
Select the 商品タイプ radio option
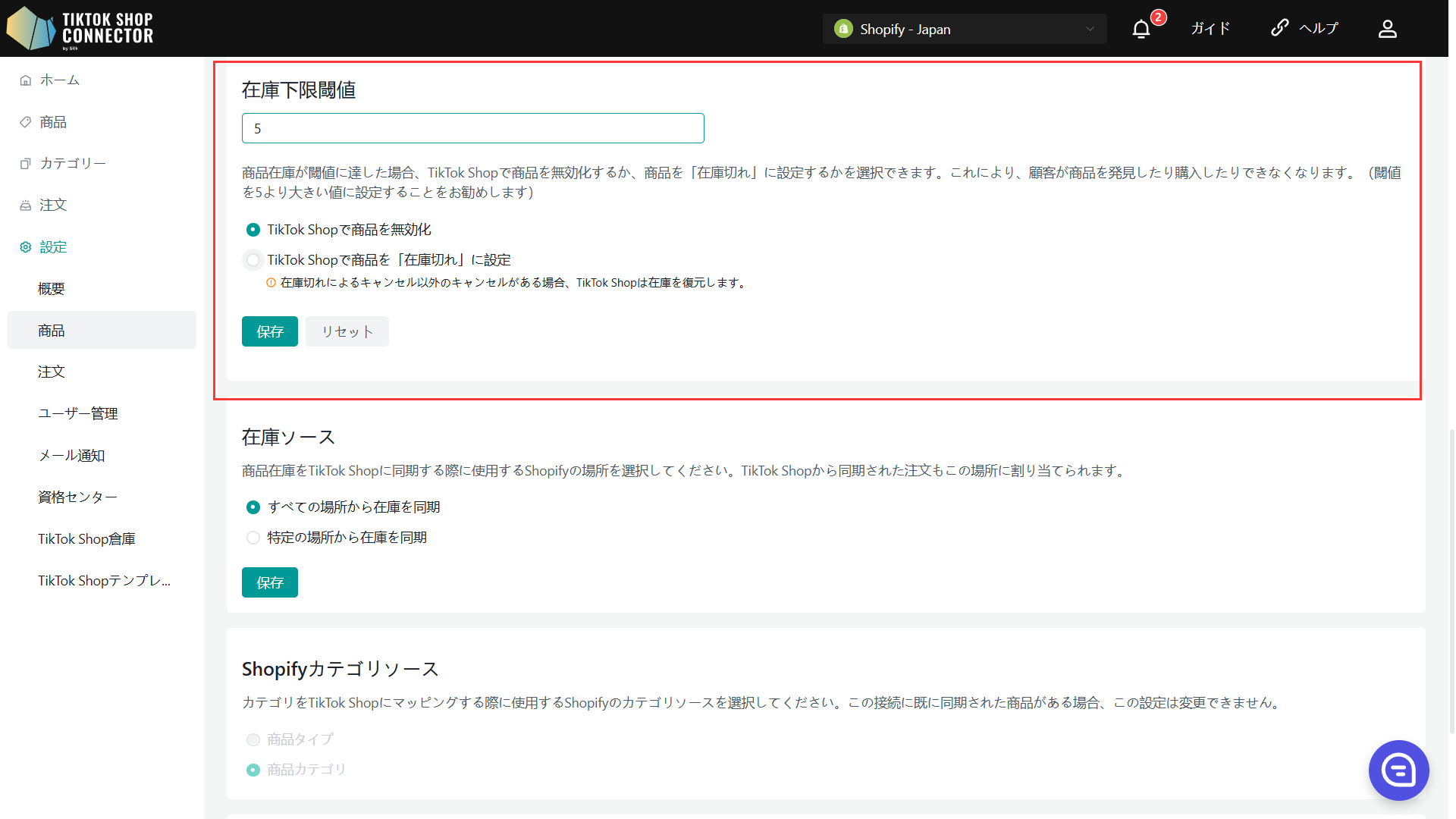coord(253,739)
